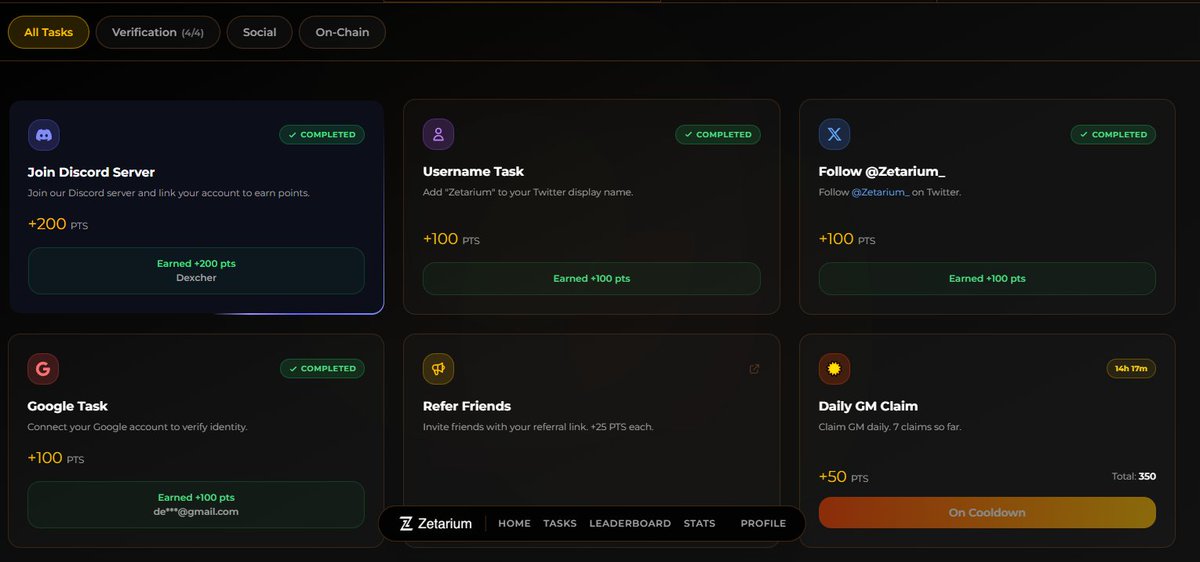Click the user icon on Username Task card
This screenshot has width=1200, height=562.
tap(438, 134)
